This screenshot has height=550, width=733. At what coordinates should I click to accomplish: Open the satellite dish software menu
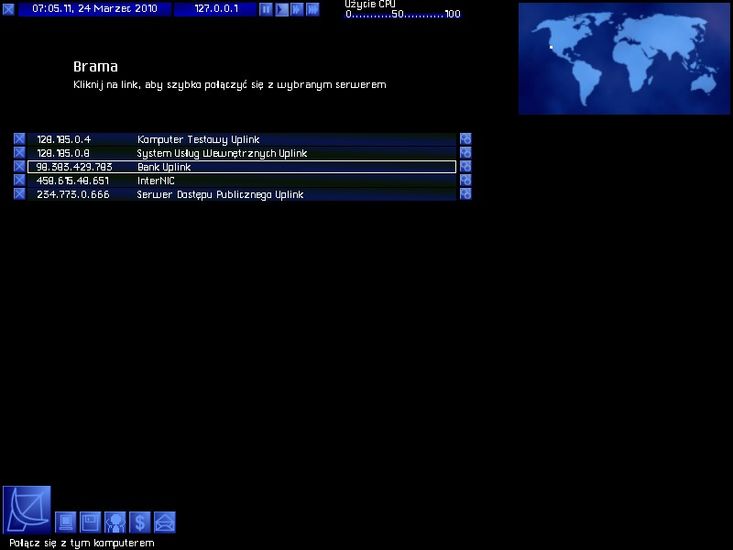pos(26,509)
